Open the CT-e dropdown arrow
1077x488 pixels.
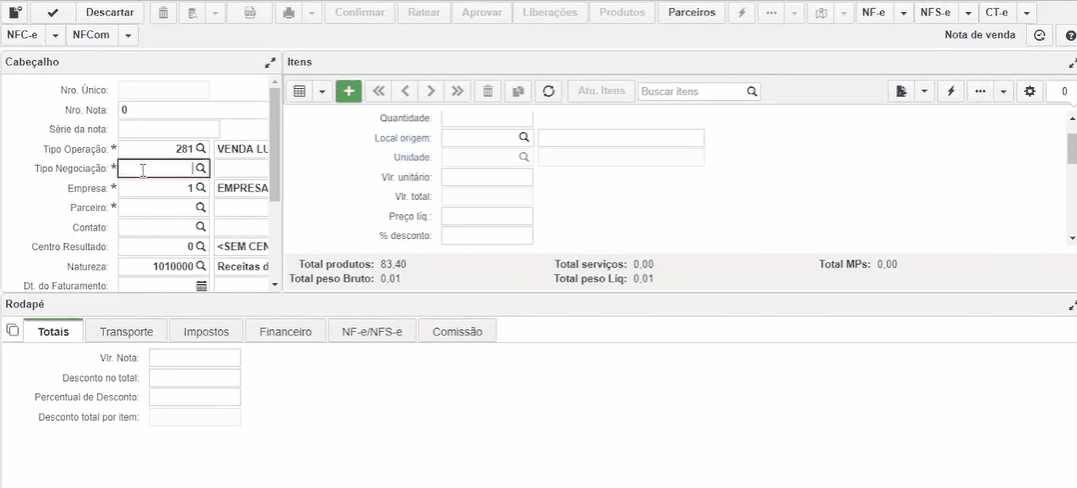[1026, 12]
